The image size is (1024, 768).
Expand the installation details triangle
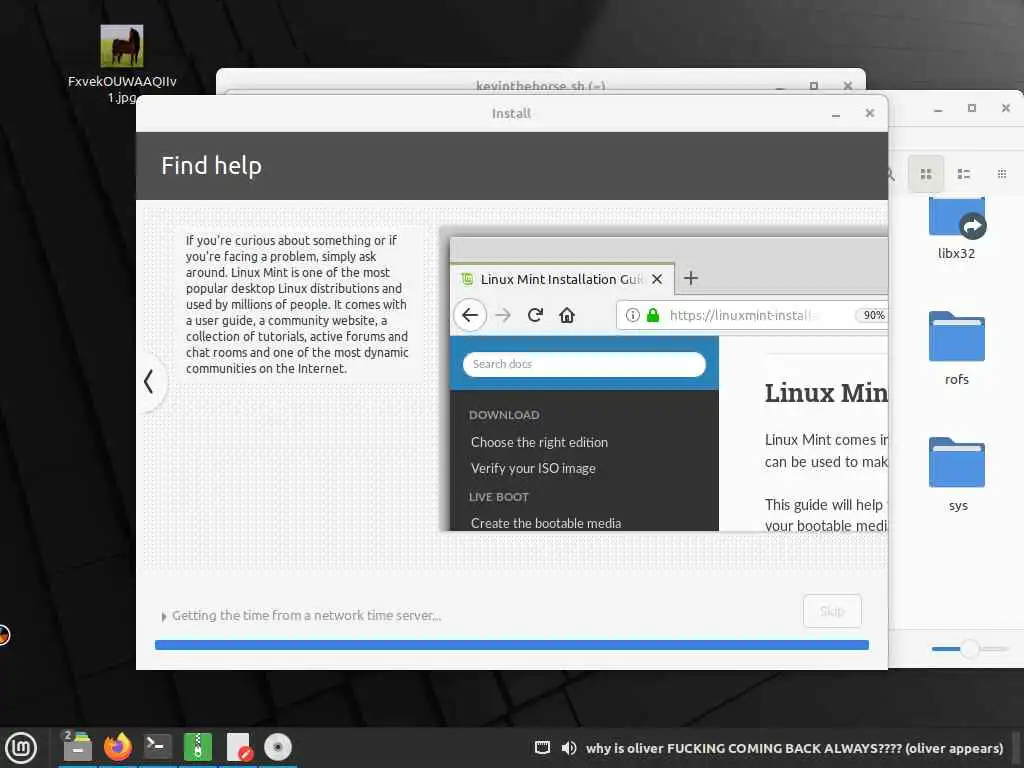coord(163,616)
